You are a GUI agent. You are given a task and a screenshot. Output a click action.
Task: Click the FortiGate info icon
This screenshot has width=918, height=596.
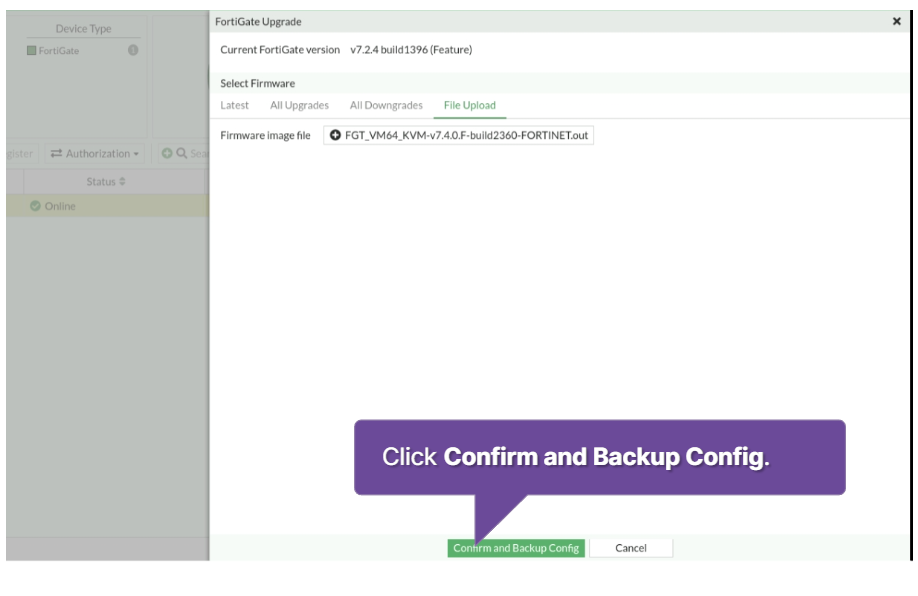click(x=133, y=50)
